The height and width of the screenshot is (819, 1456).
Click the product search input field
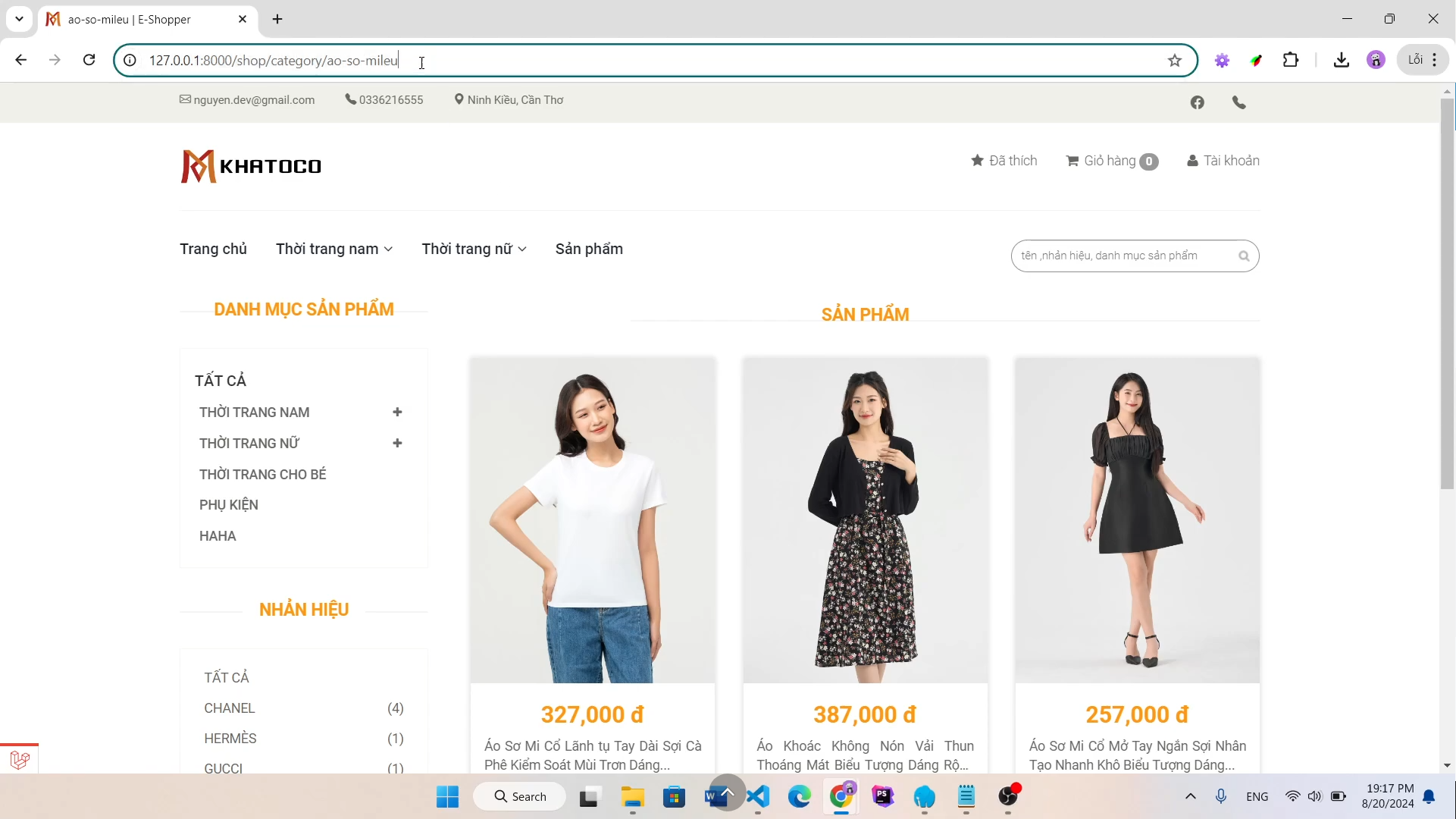[1126, 256]
